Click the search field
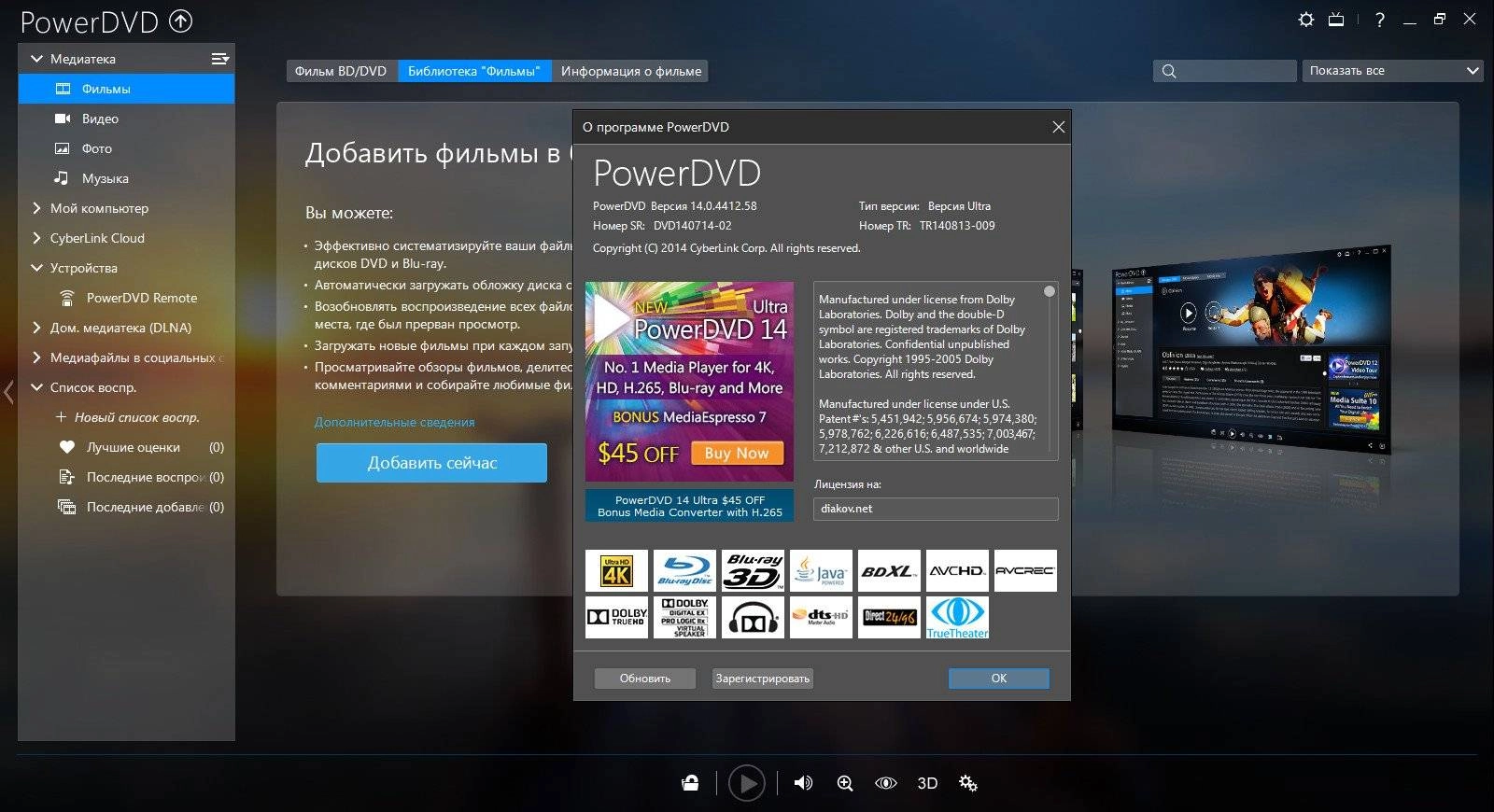The height and width of the screenshot is (812, 1494). 1225,71
